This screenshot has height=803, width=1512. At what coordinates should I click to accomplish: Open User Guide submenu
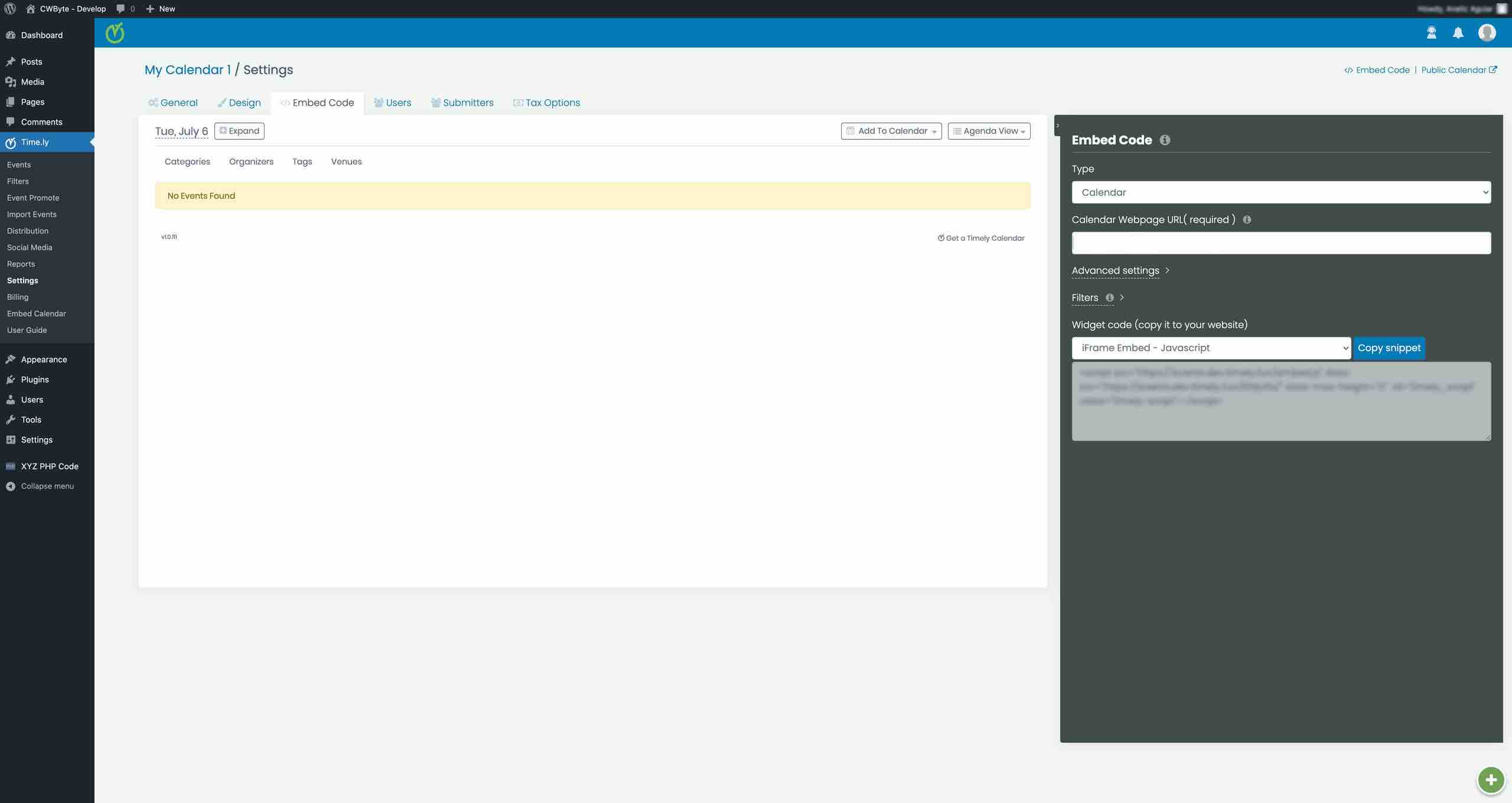[x=27, y=330]
